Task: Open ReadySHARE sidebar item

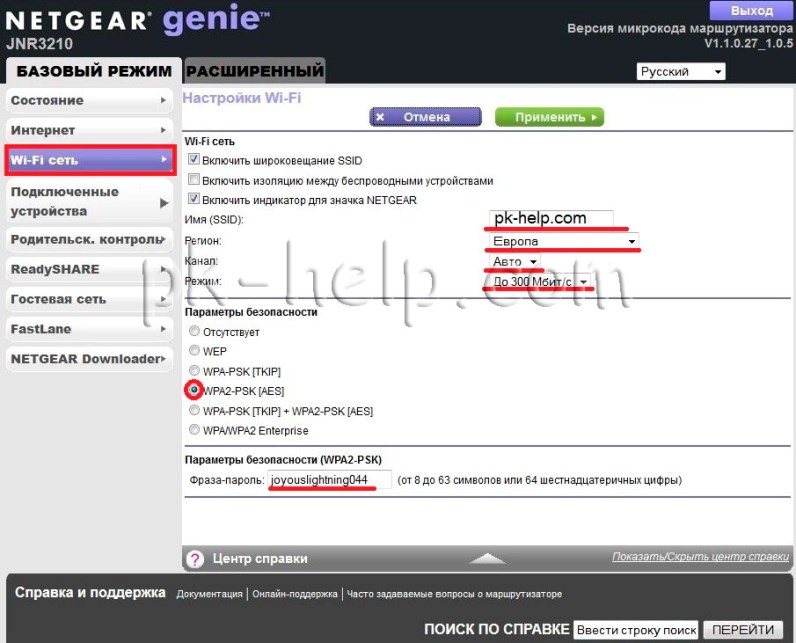Action: pyautogui.click(x=89, y=269)
